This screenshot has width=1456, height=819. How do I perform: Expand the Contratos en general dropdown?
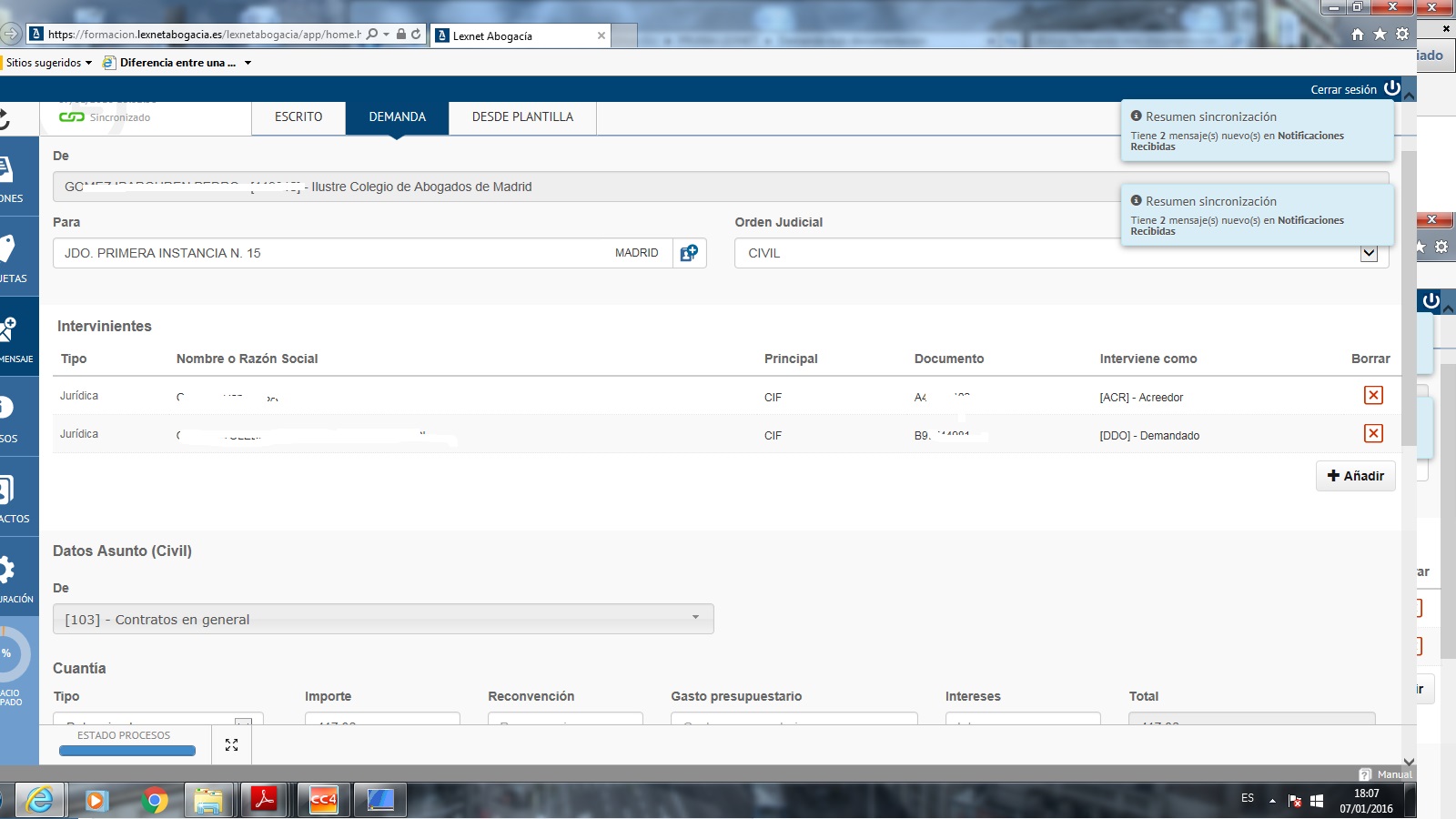(697, 619)
